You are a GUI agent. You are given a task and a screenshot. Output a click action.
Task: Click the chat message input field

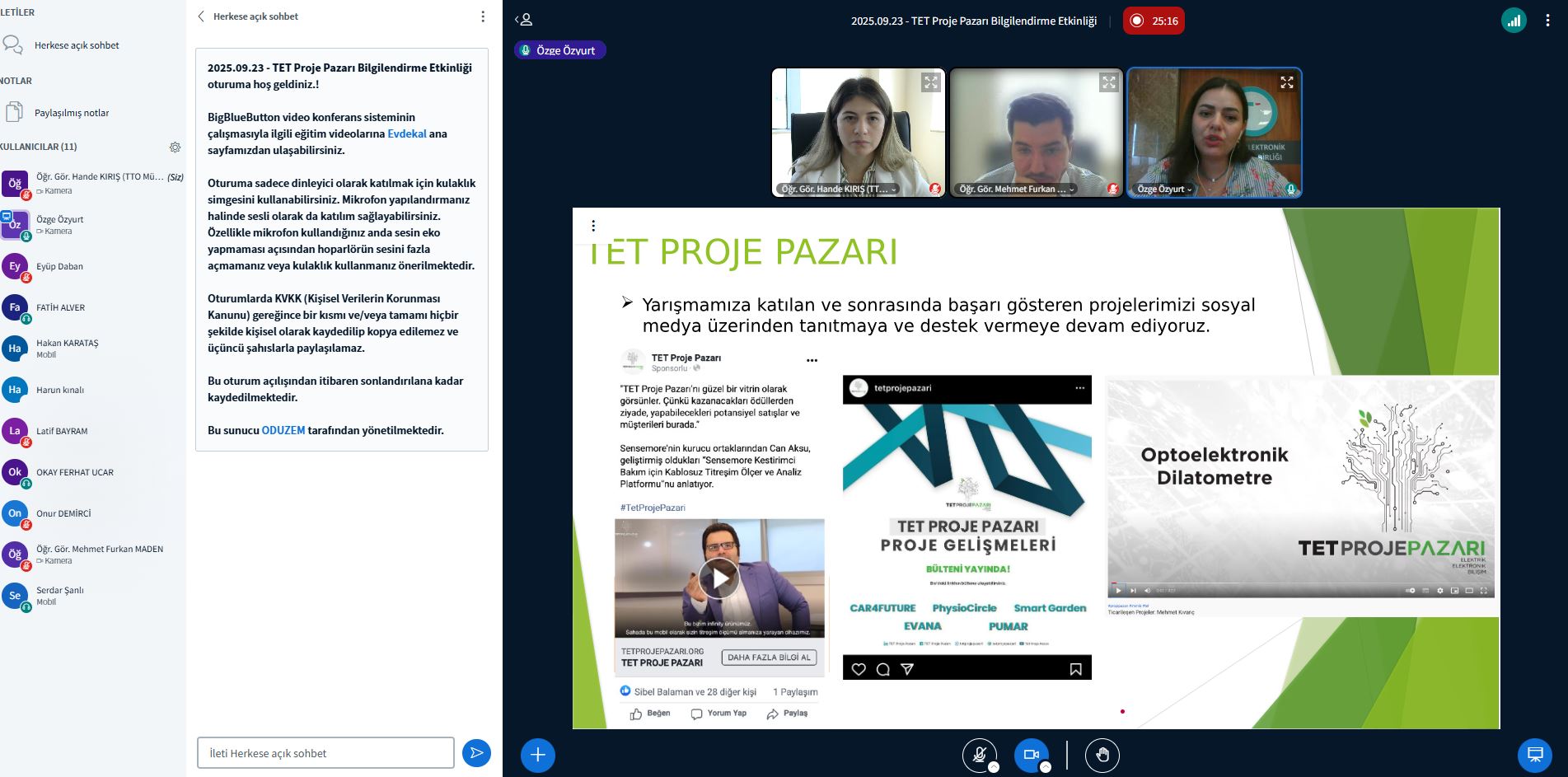pos(325,753)
